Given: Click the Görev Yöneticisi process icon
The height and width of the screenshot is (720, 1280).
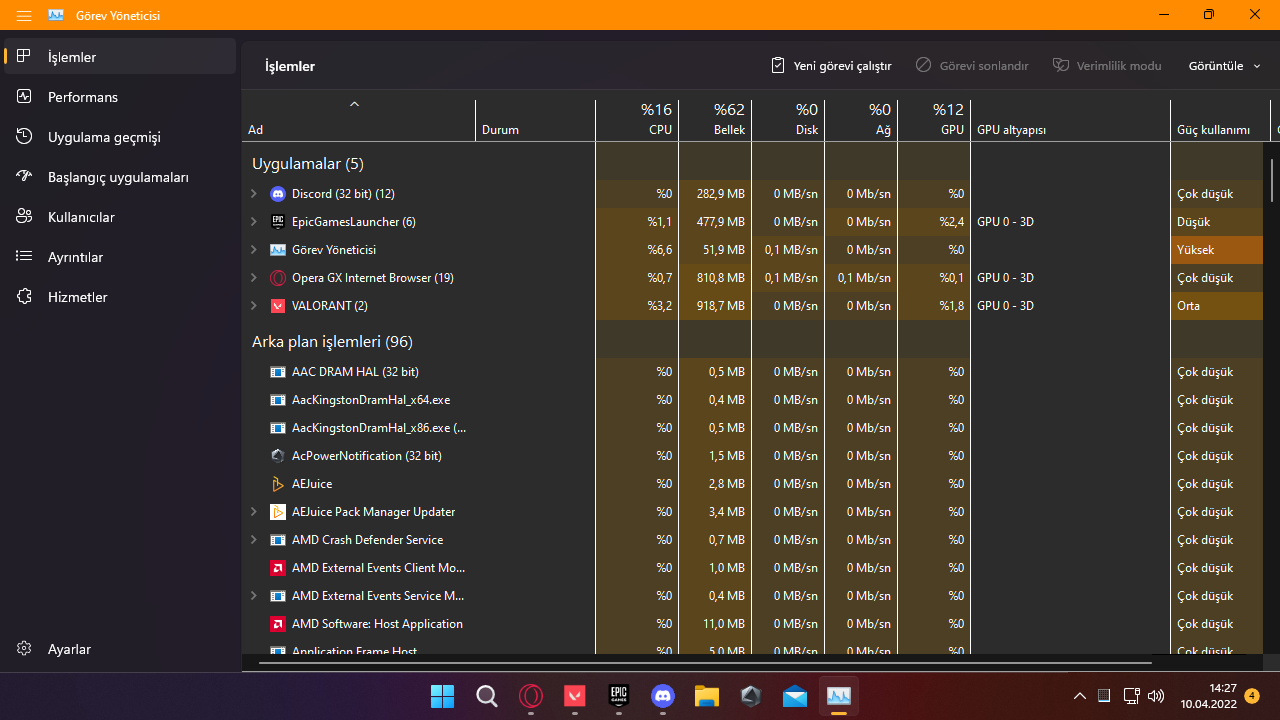Looking at the screenshot, I should pos(278,250).
